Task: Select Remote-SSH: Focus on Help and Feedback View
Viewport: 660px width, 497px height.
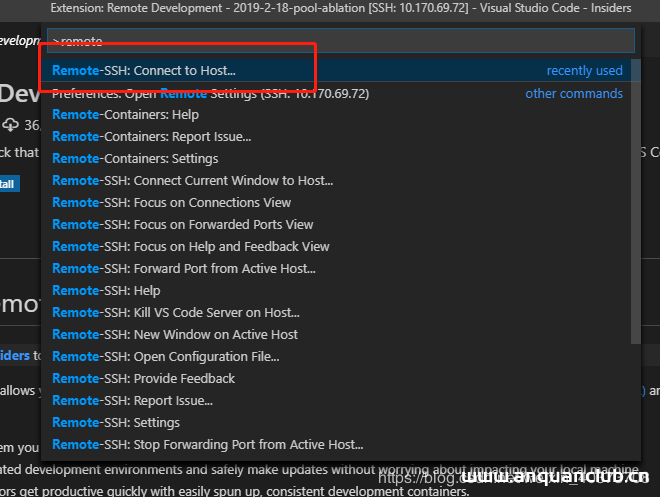Action: 336,246
